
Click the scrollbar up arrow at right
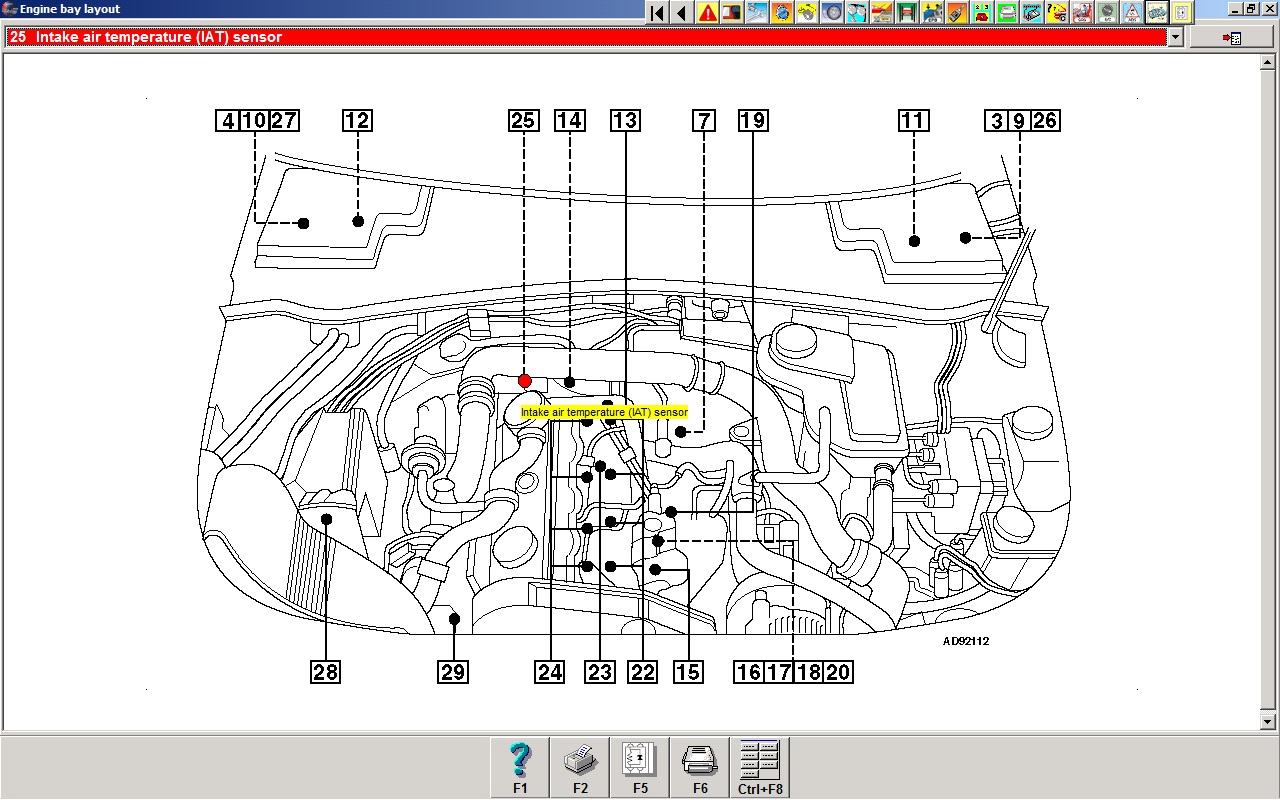[x=1269, y=62]
